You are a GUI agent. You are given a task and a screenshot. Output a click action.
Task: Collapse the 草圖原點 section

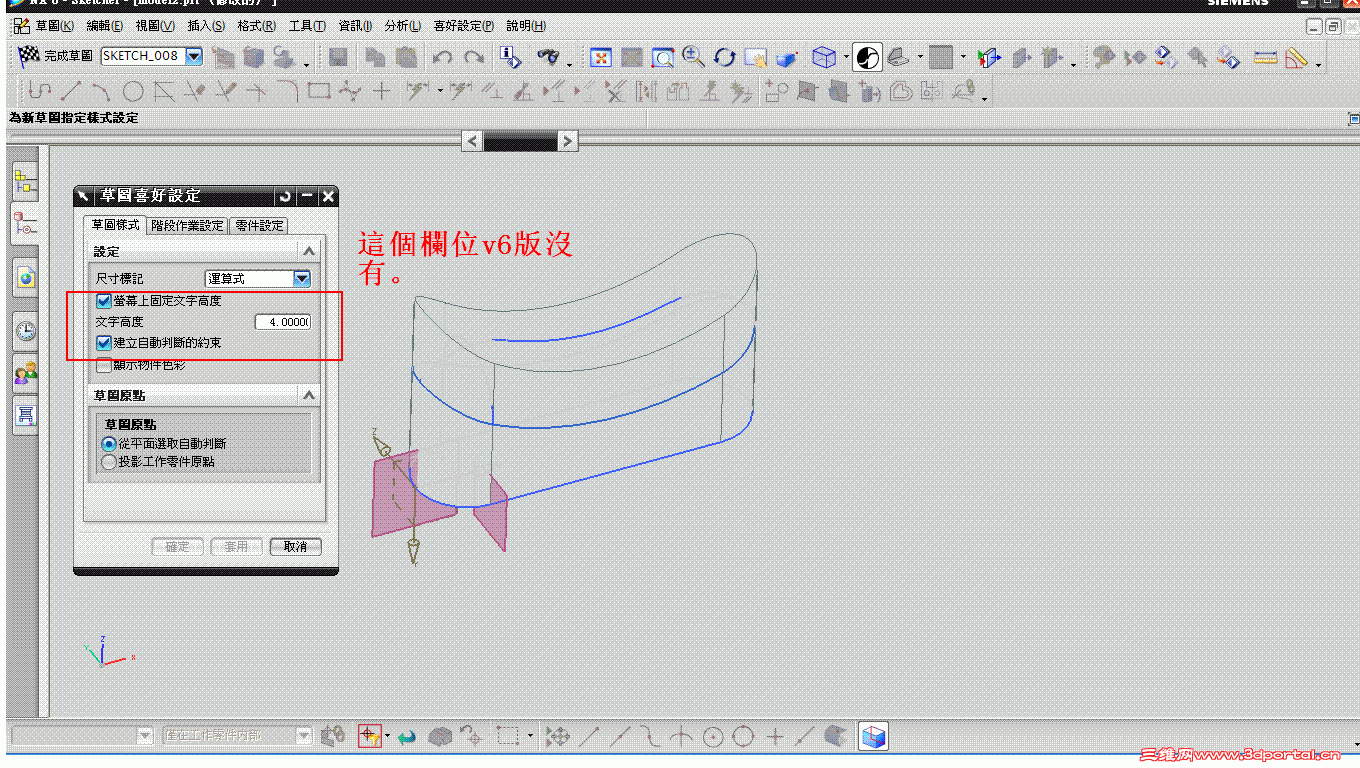coord(309,396)
